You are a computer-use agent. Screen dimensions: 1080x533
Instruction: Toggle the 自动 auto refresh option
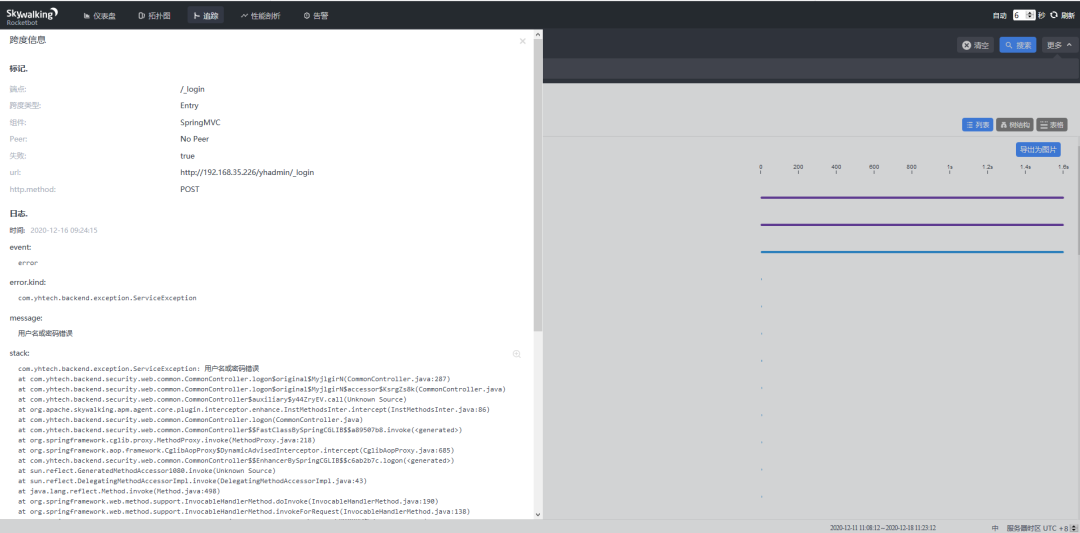tap(999, 15)
